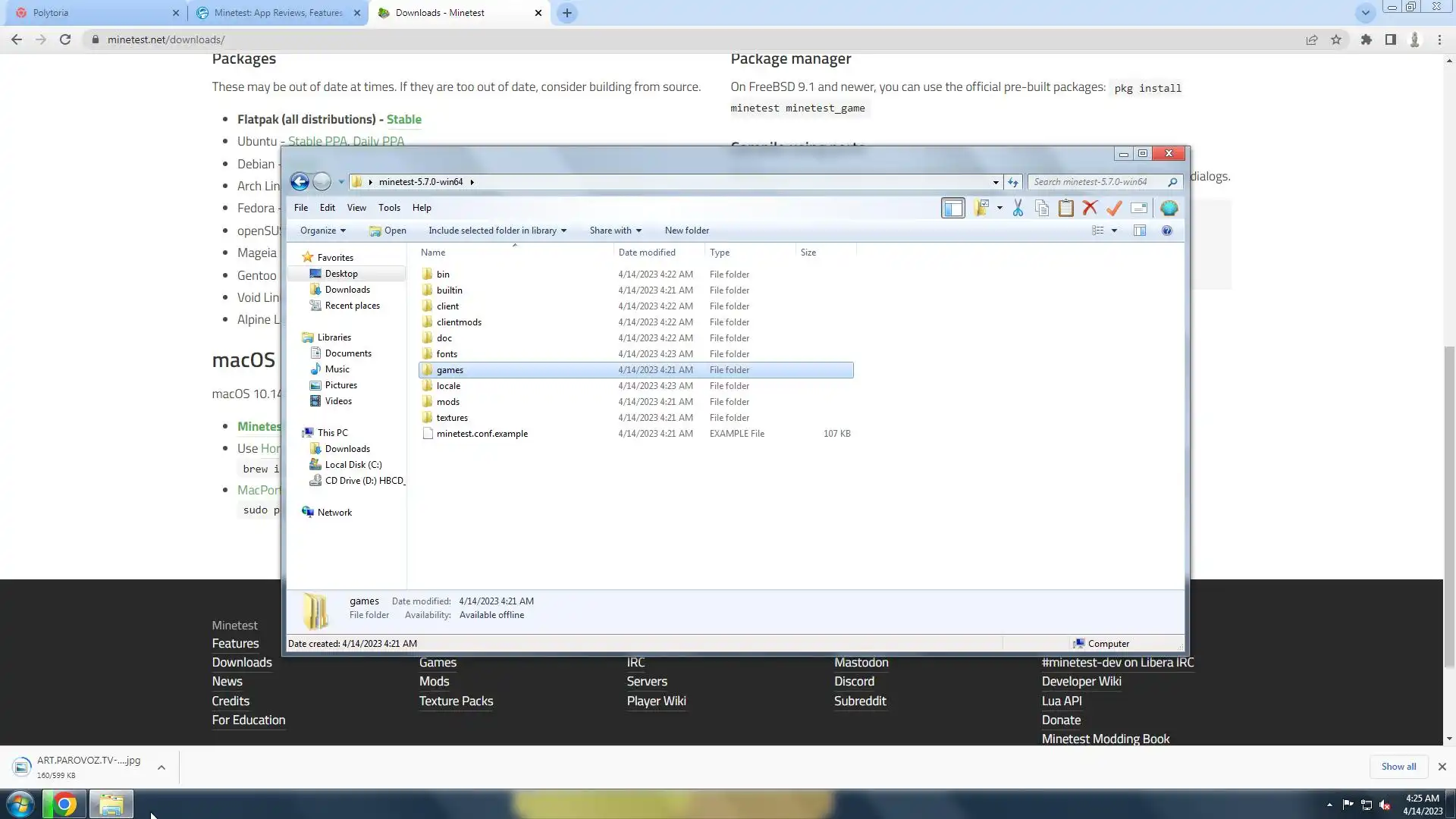
Task: Click the Copy icon in the Explorer toolbar
Action: coord(1042,208)
